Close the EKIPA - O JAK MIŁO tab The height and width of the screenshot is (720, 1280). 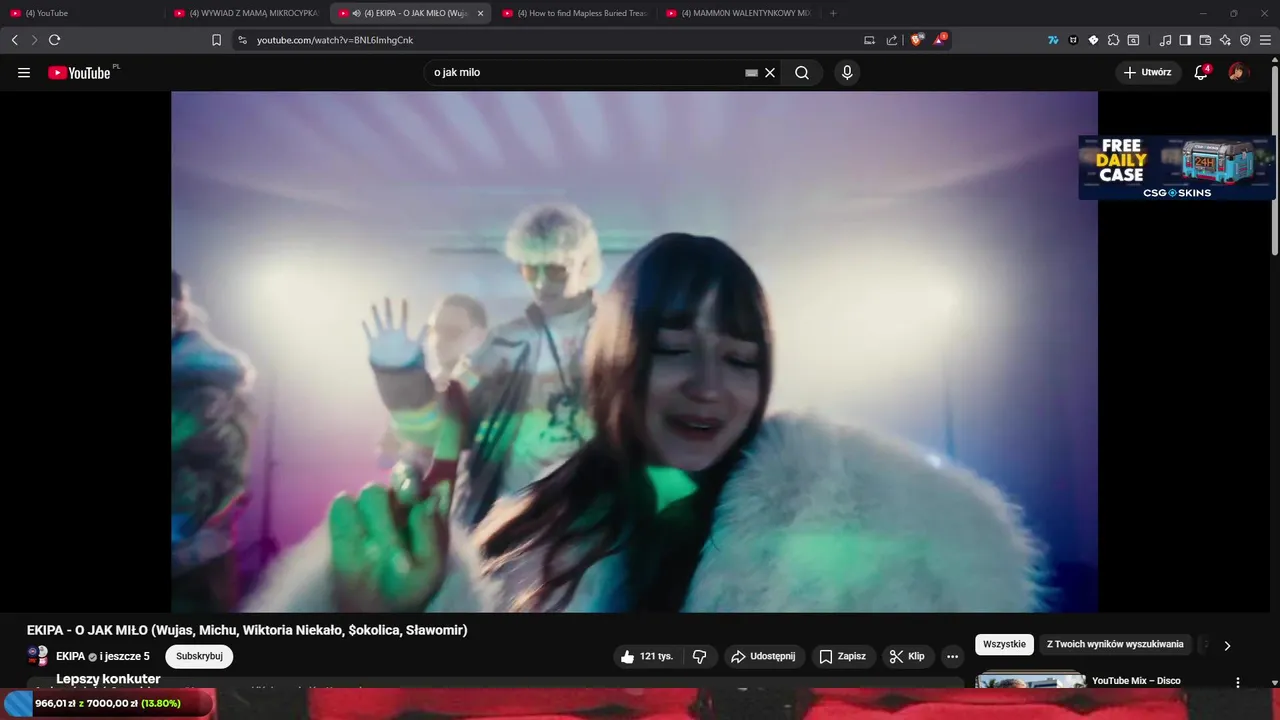tap(480, 13)
